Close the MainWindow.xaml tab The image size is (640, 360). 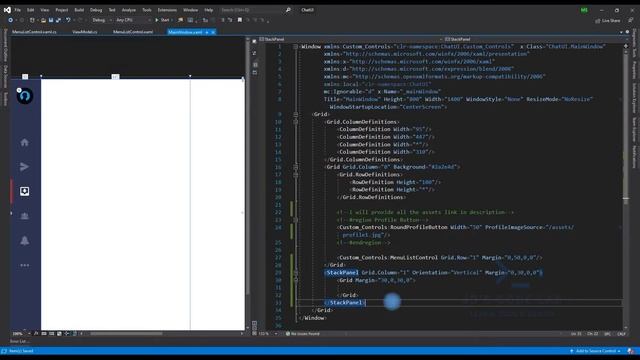coord(213,32)
